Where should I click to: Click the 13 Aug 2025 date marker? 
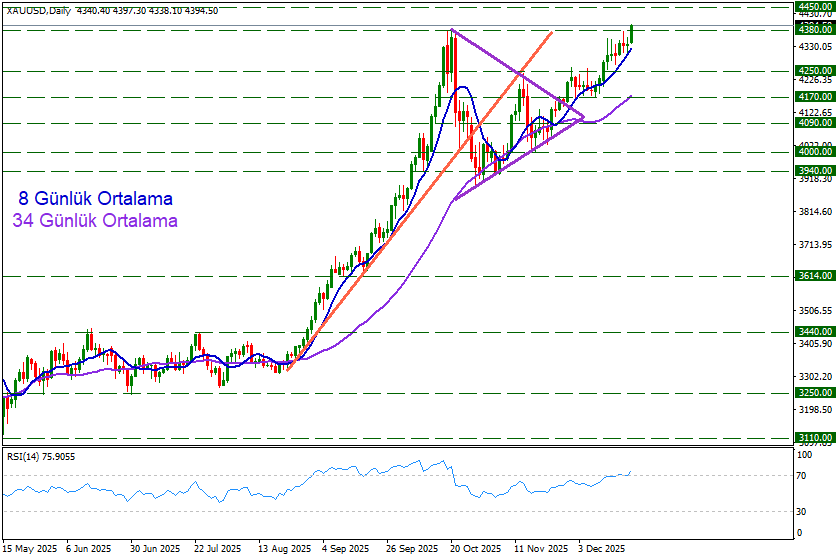coord(282,549)
